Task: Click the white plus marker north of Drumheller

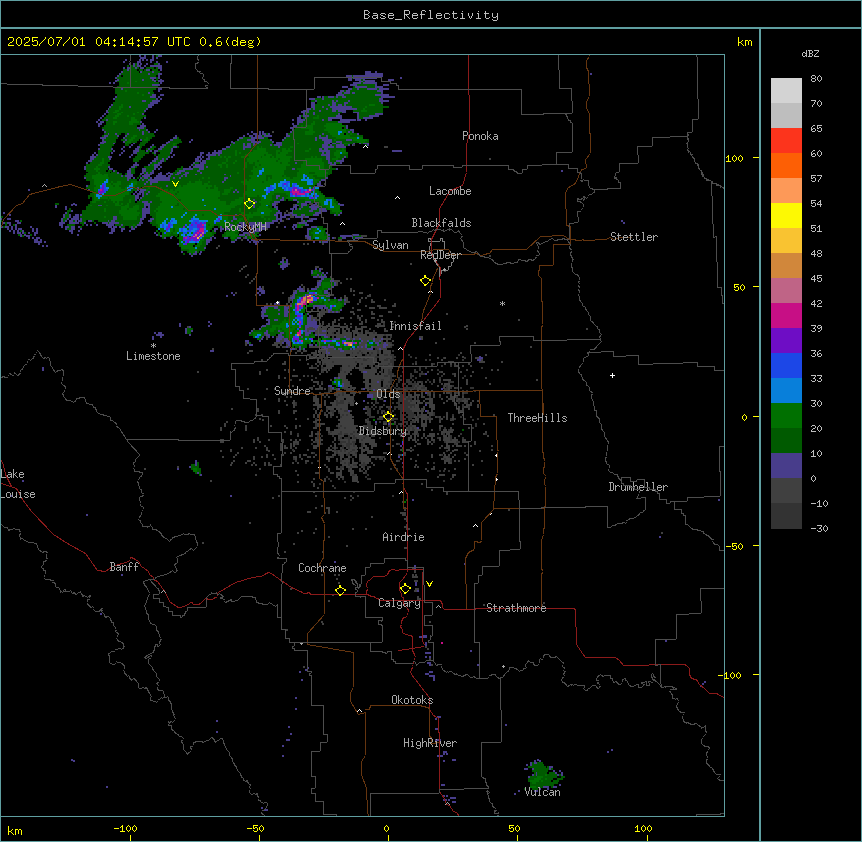Action: [612, 375]
